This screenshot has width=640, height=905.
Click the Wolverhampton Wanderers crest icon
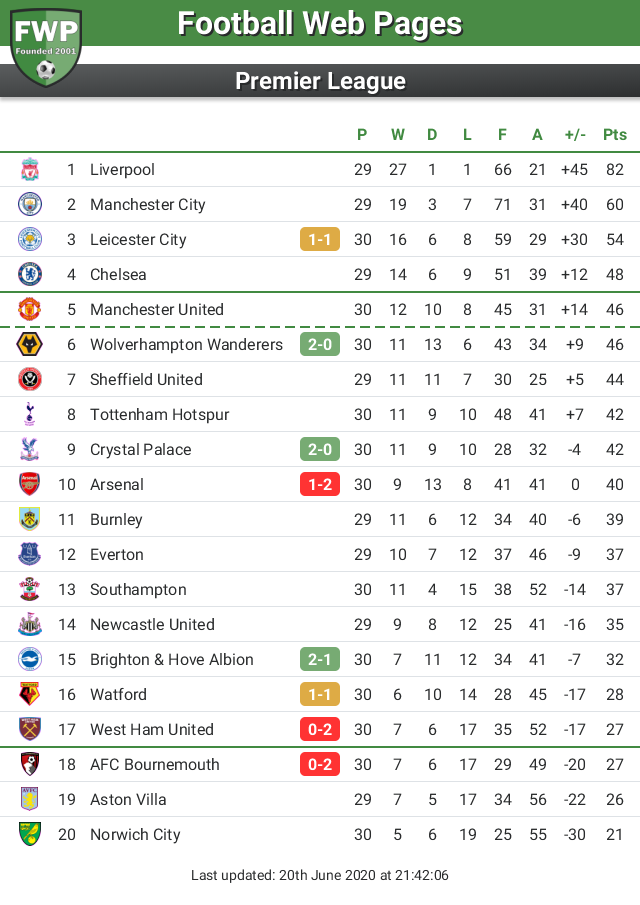[x=30, y=345]
